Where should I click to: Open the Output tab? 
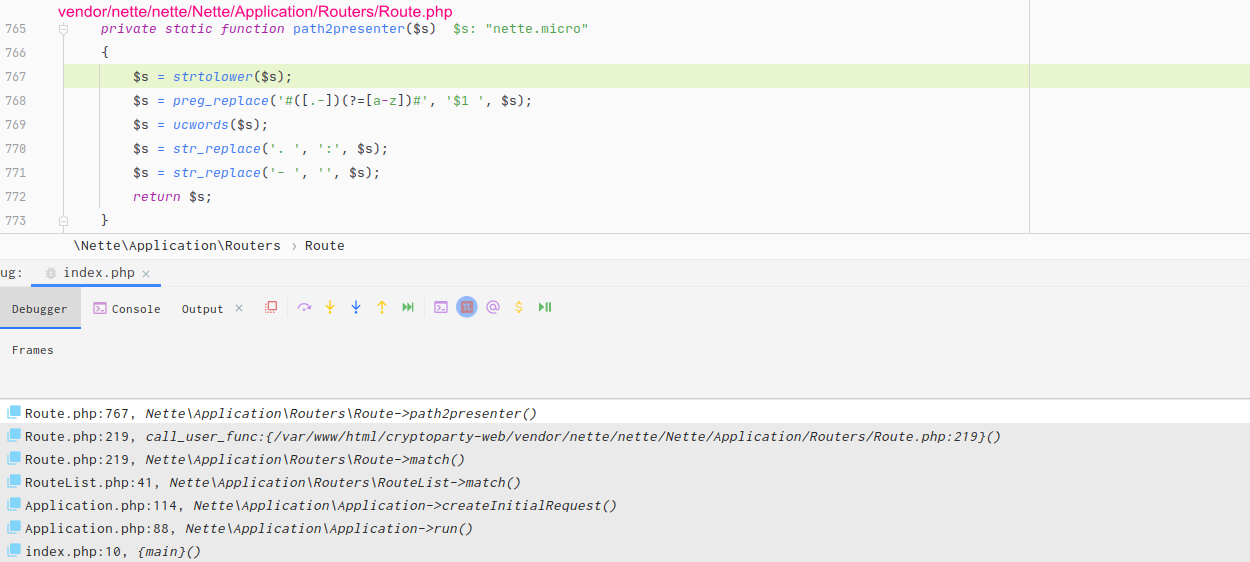click(x=202, y=309)
